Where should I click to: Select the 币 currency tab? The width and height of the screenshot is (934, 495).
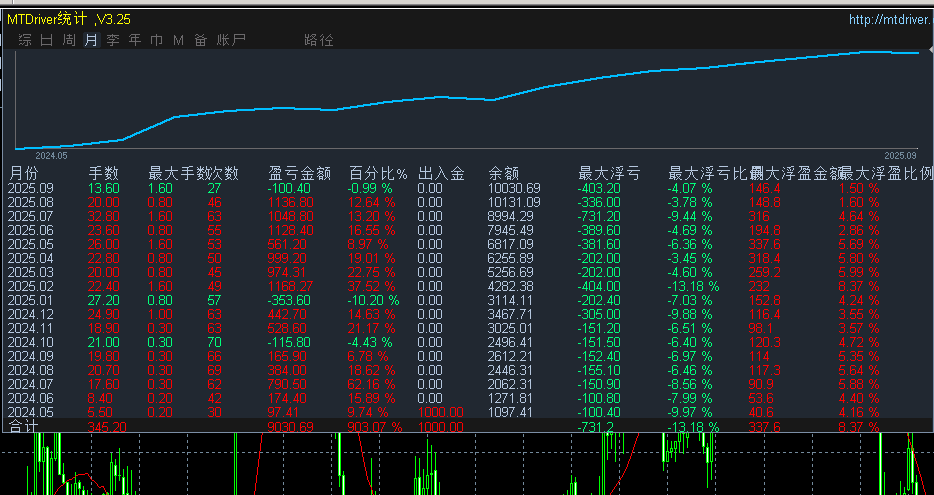click(157, 40)
